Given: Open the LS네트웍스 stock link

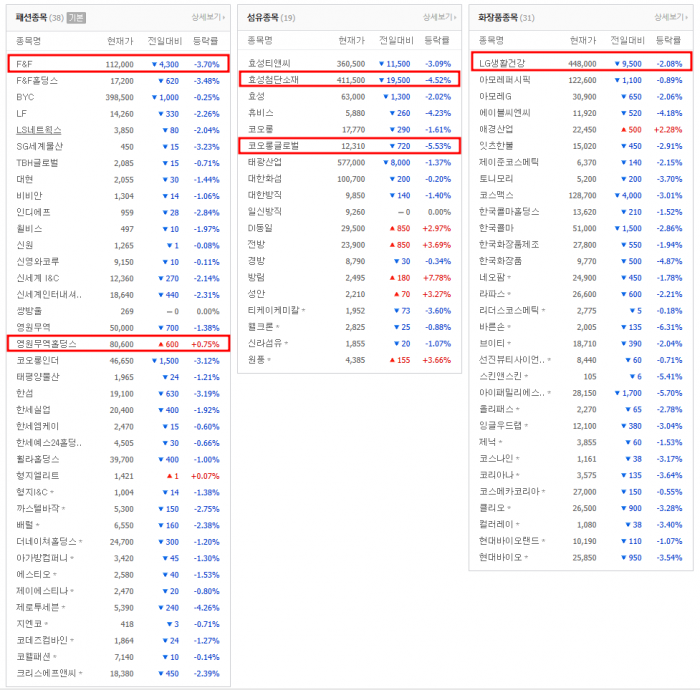Looking at the screenshot, I should pyautogui.click(x=39, y=130).
